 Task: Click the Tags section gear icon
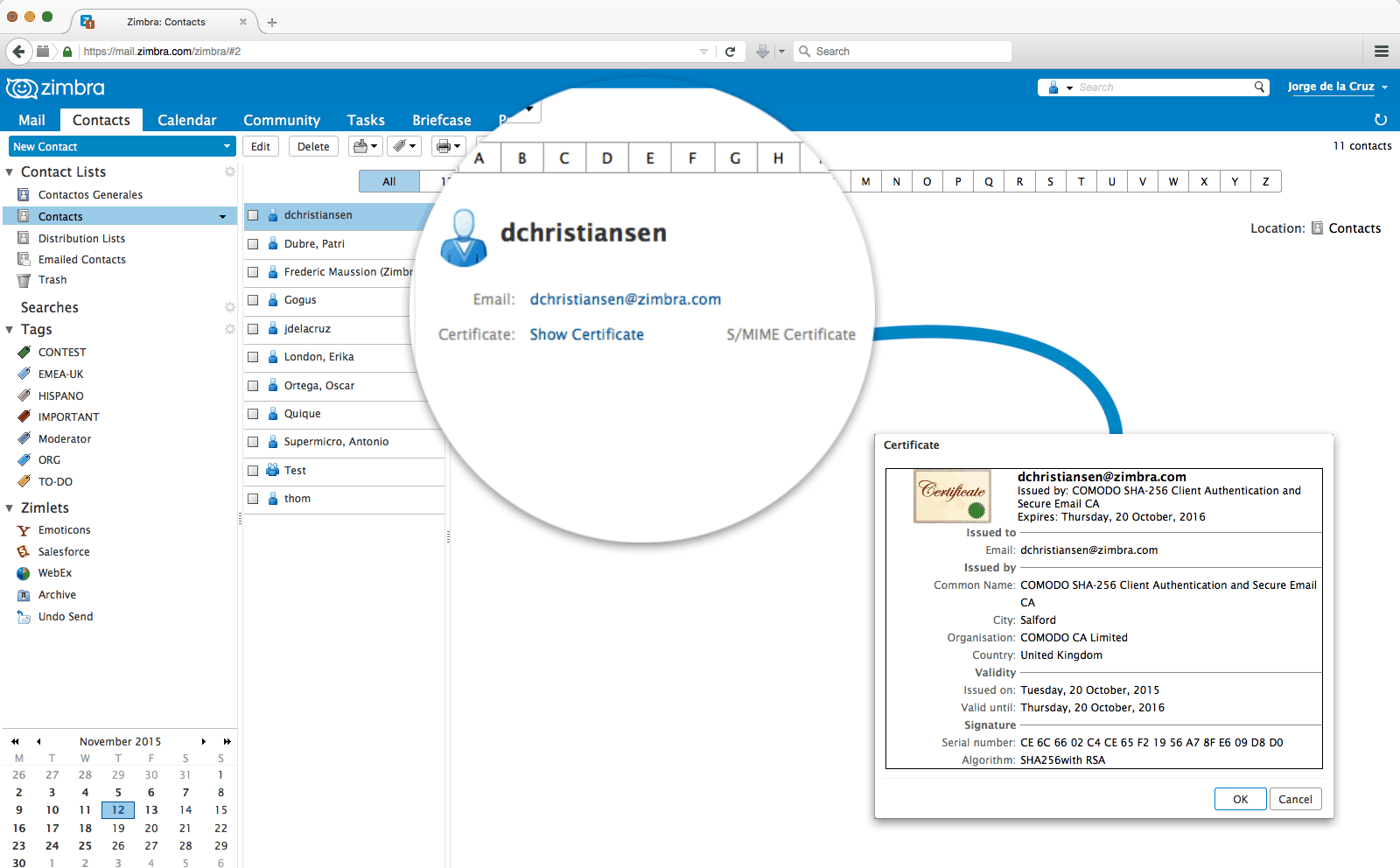coord(230,329)
